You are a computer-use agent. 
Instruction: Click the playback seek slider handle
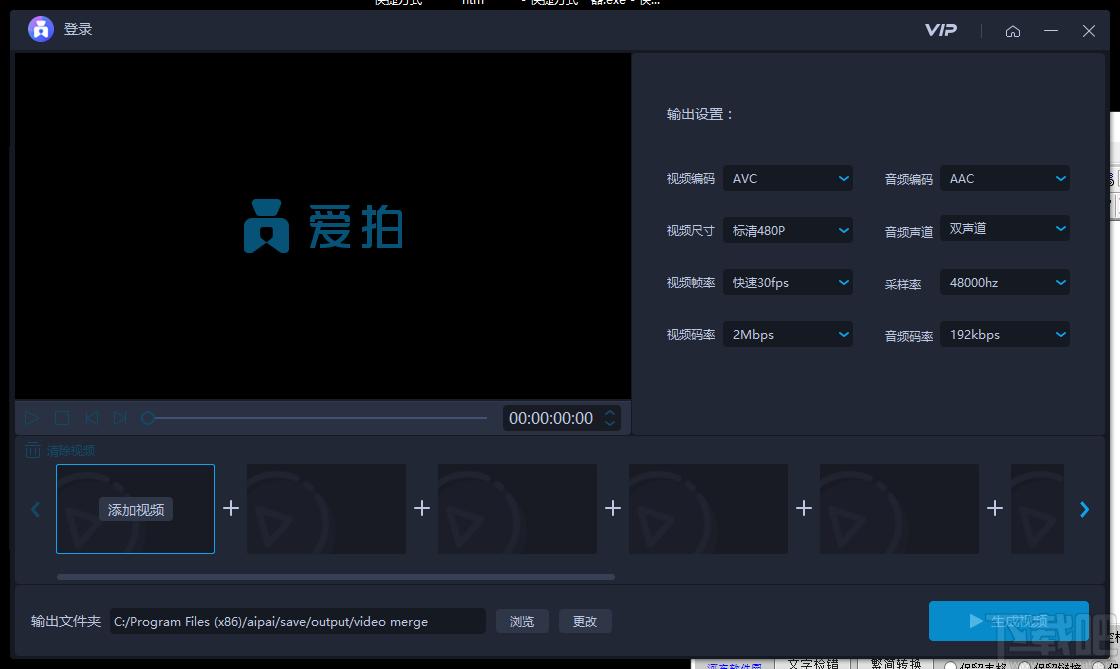148,418
